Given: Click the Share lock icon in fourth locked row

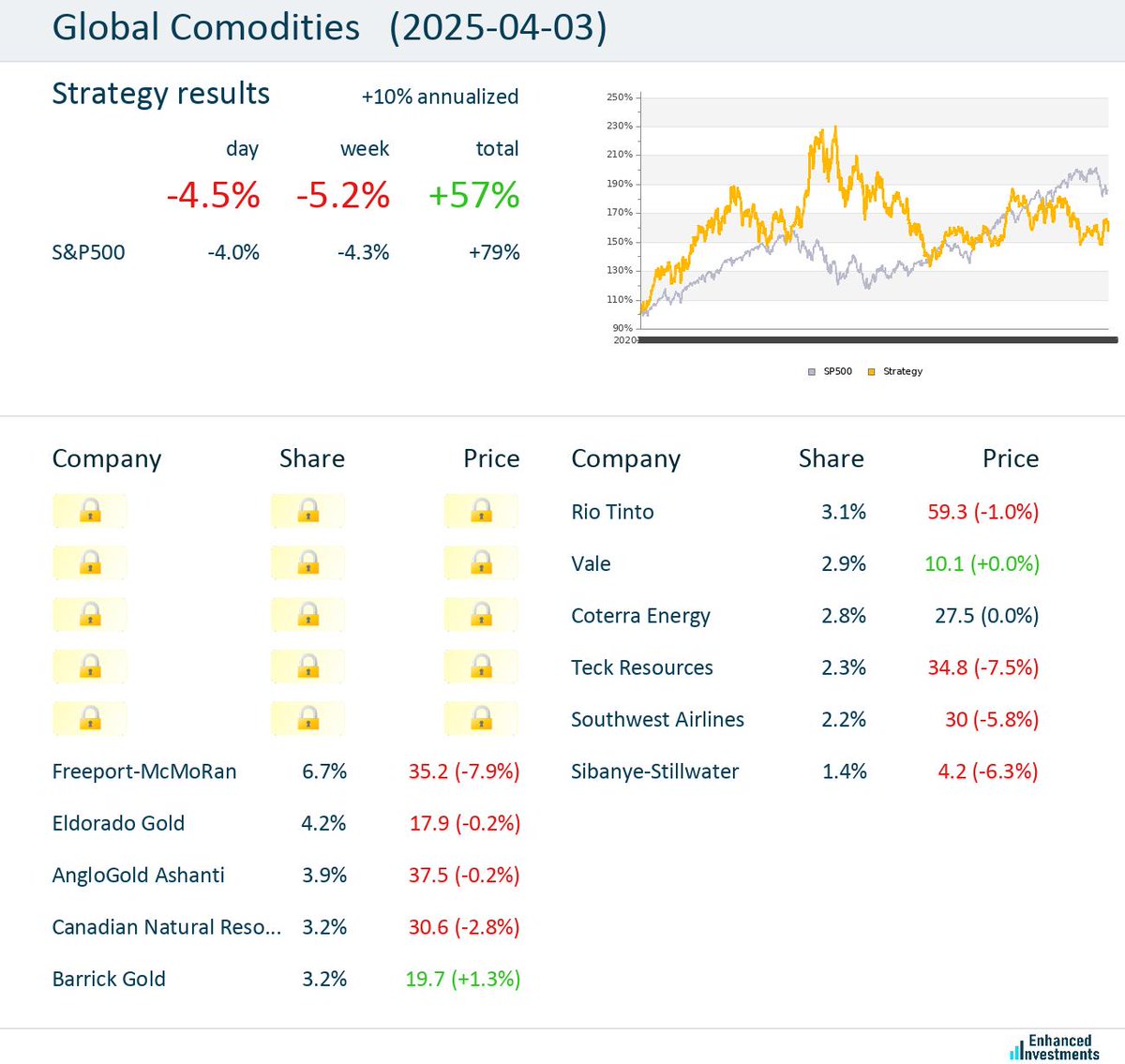Looking at the screenshot, I should pyautogui.click(x=308, y=667).
